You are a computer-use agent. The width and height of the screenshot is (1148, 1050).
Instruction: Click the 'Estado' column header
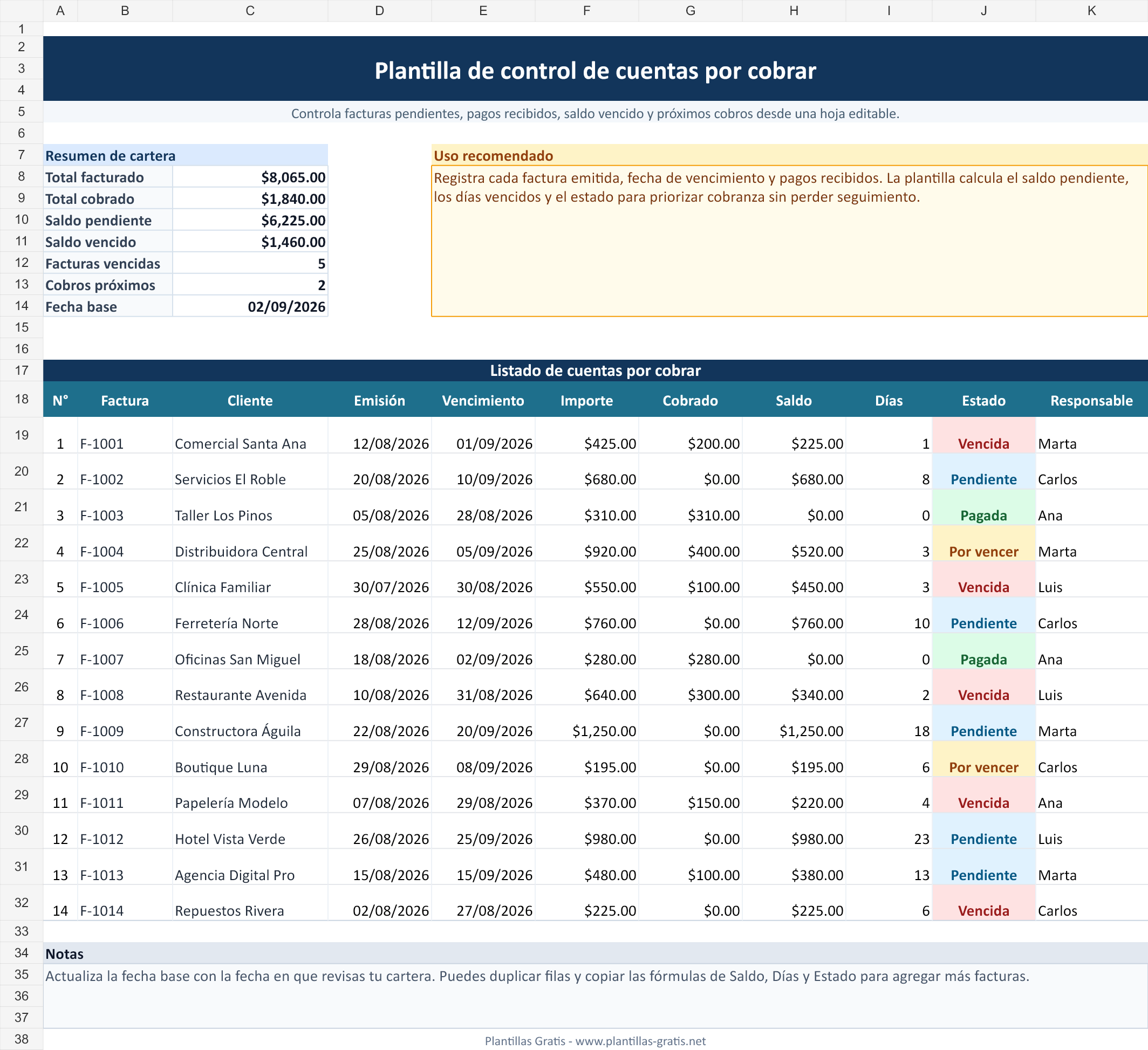click(983, 400)
